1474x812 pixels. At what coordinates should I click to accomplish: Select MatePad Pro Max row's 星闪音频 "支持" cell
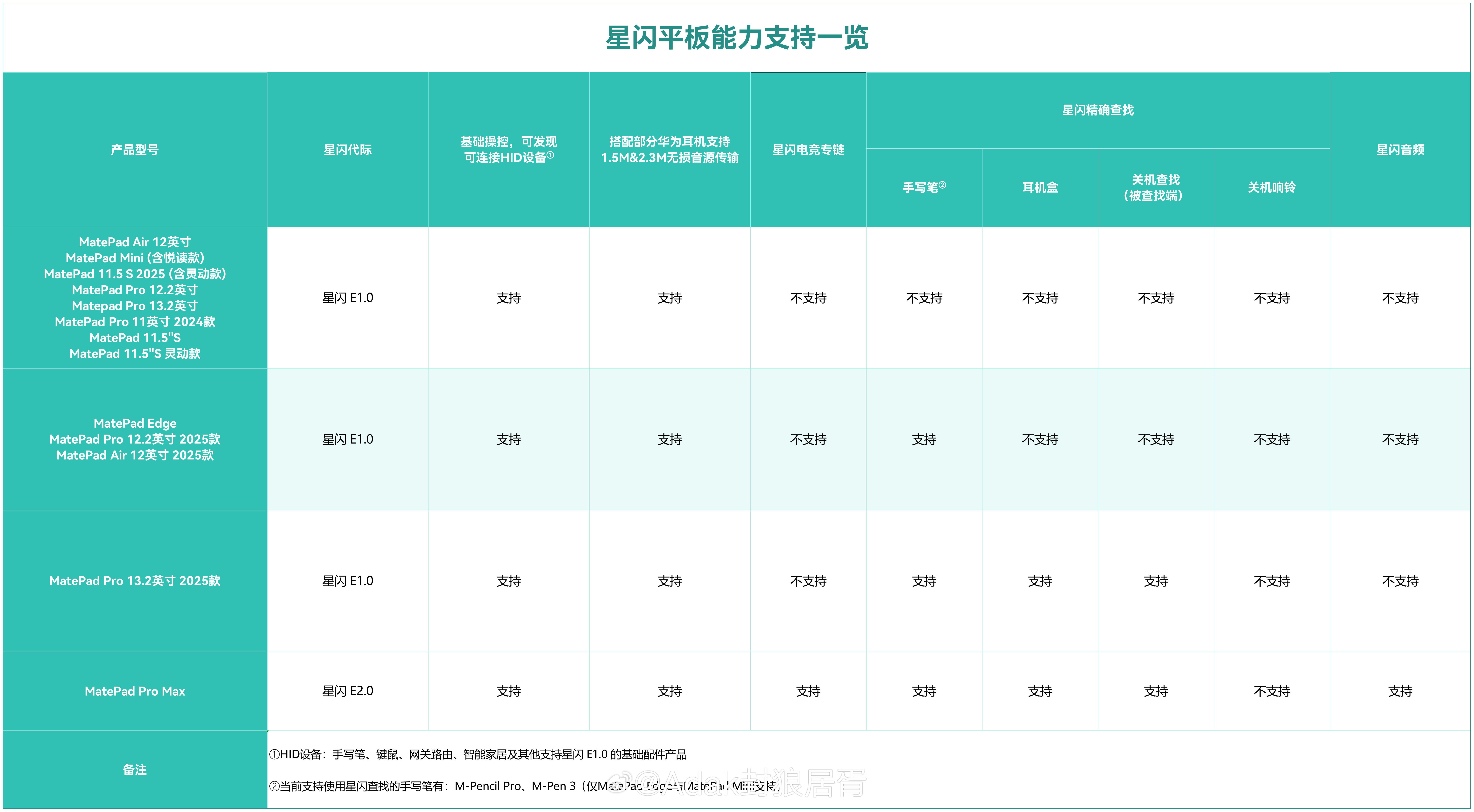pyautogui.click(x=1400, y=691)
